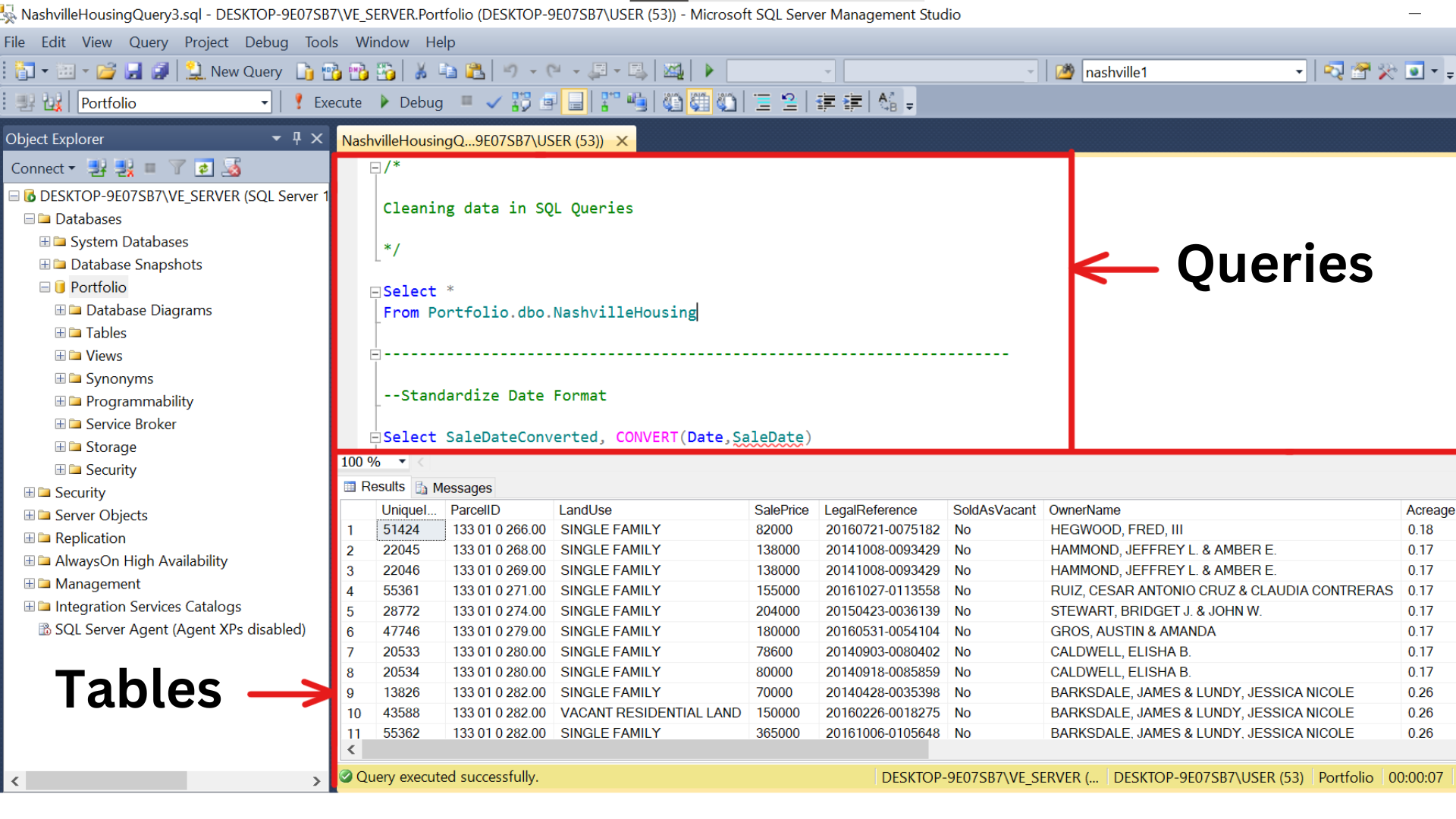1456x819 pixels.
Task: Click the Undo arrow icon
Action: 510,71
